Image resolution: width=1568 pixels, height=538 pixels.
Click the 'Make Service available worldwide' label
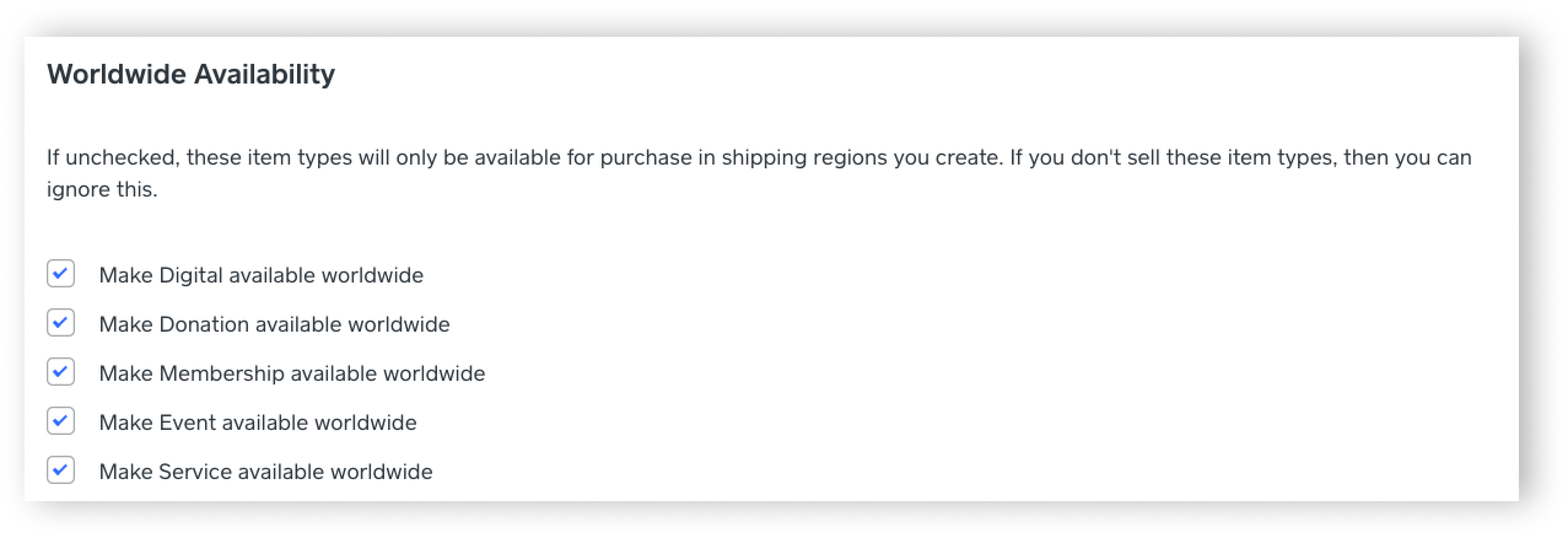pyautogui.click(x=266, y=472)
